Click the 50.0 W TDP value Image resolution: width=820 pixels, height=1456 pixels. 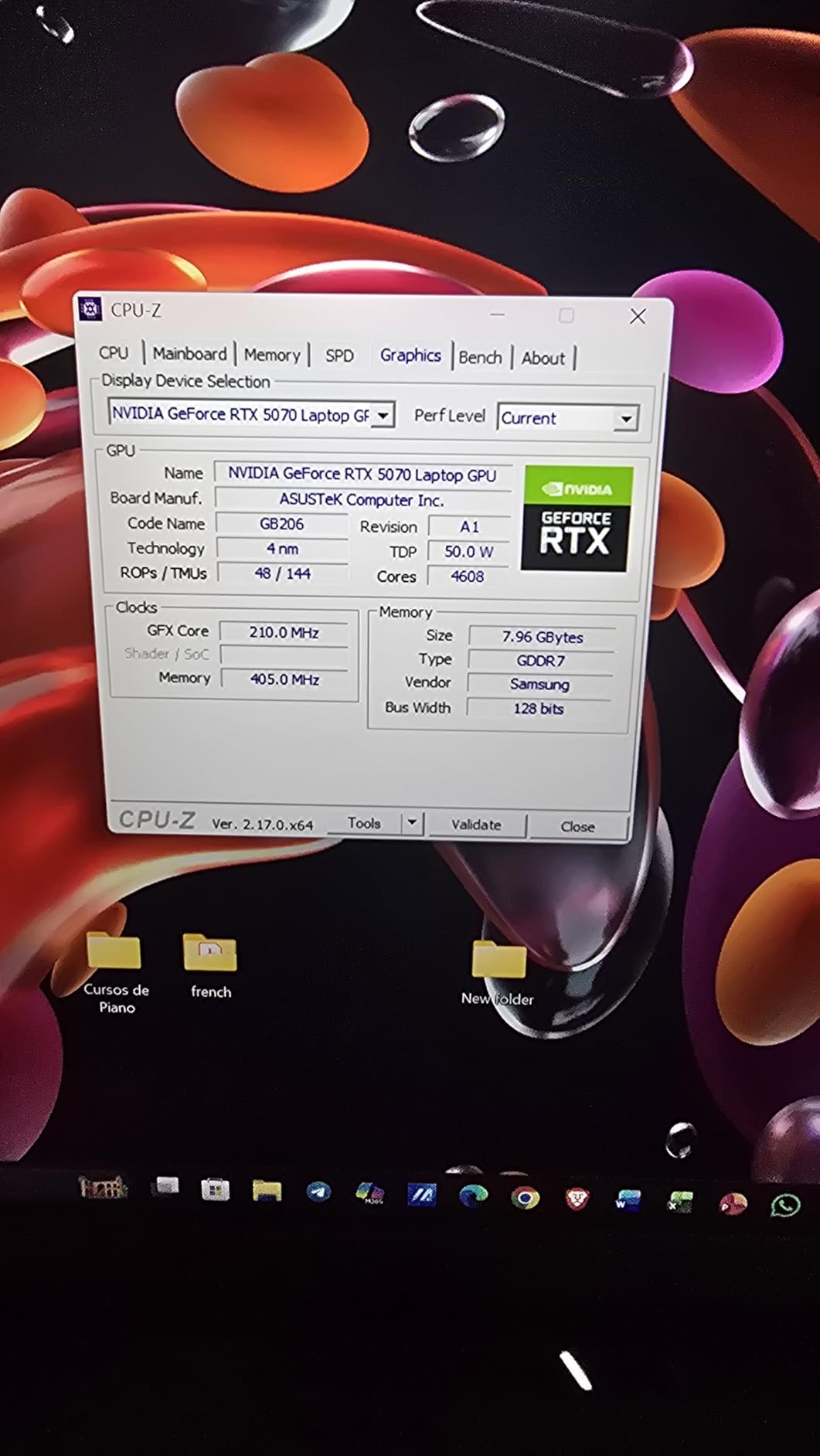[468, 551]
